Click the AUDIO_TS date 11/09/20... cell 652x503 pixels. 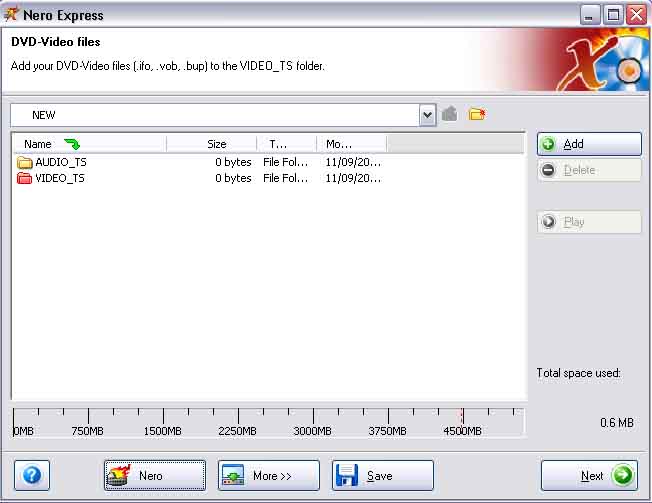(353, 162)
